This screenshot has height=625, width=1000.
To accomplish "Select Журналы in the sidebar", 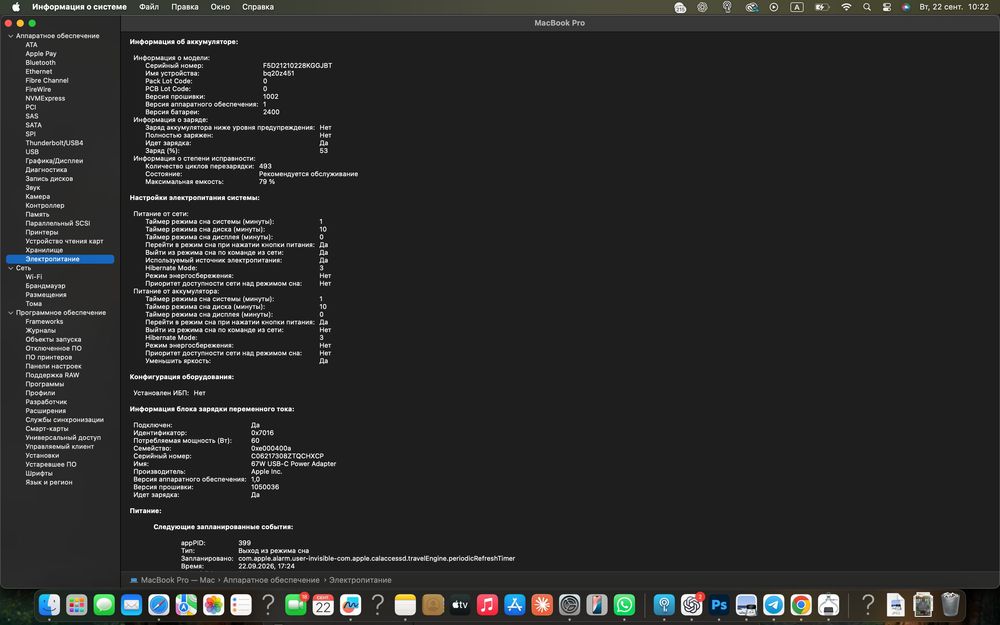I will (40, 330).
